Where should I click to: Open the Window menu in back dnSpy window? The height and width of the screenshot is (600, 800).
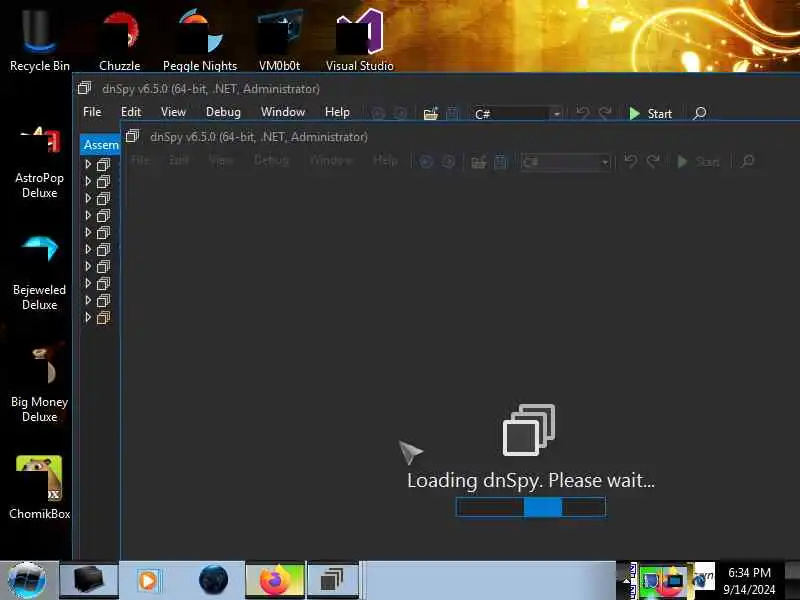[283, 112]
